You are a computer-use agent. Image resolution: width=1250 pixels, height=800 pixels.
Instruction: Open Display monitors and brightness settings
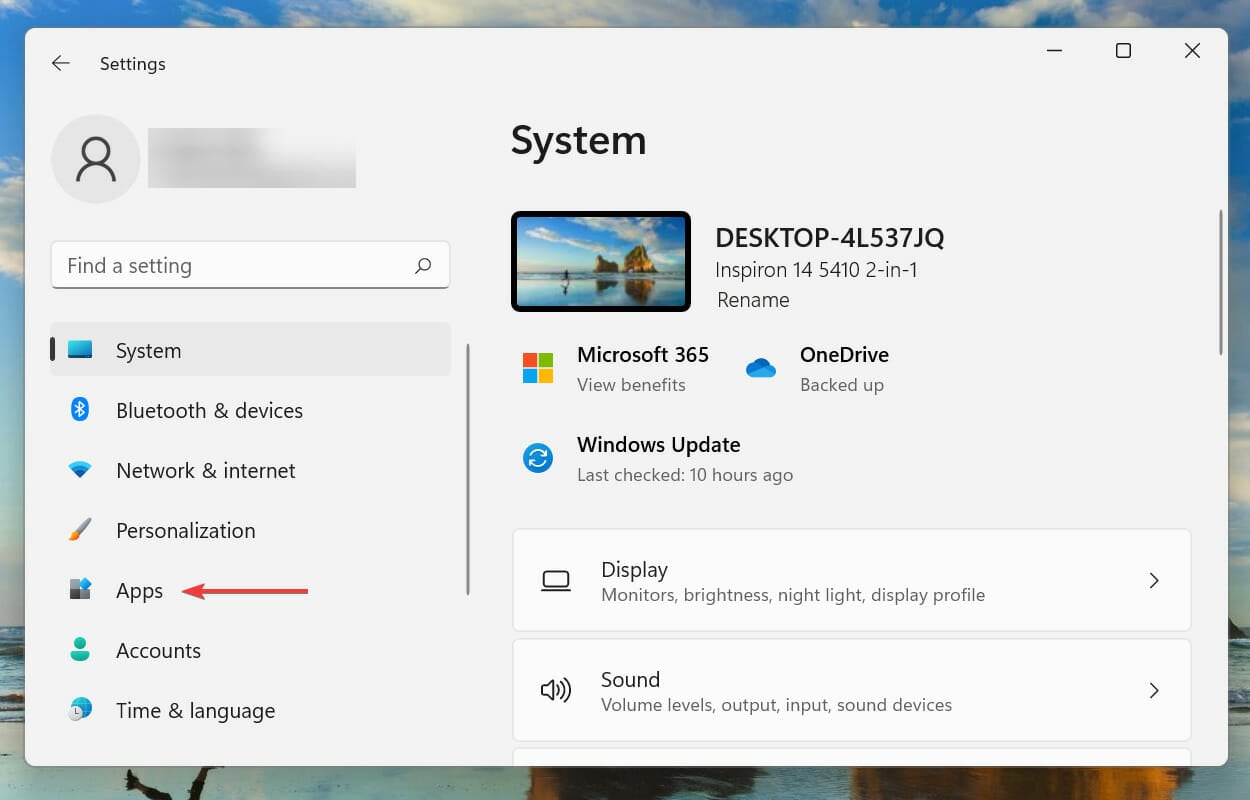click(852, 580)
